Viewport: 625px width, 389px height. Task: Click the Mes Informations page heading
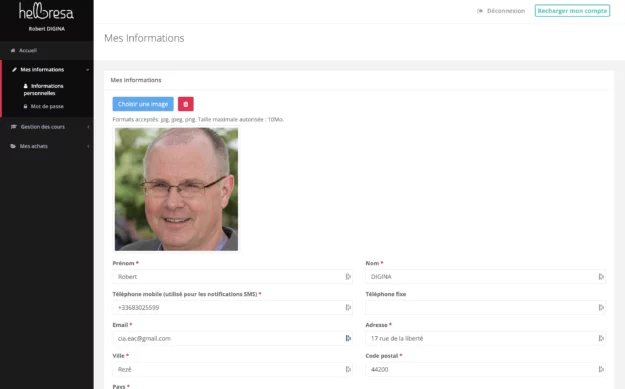pos(144,38)
